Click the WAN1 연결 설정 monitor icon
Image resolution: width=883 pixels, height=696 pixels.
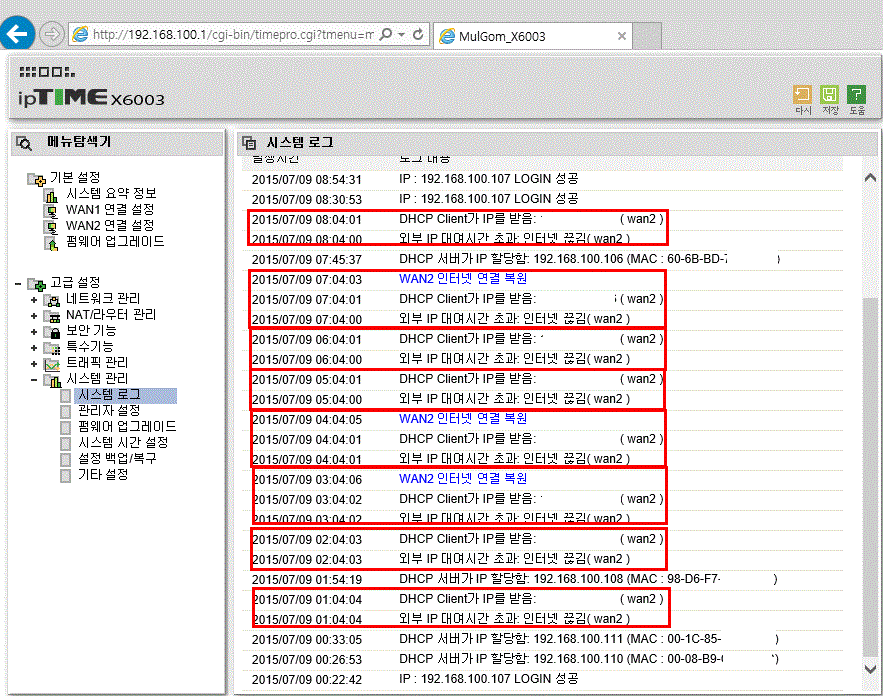click(52, 211)
